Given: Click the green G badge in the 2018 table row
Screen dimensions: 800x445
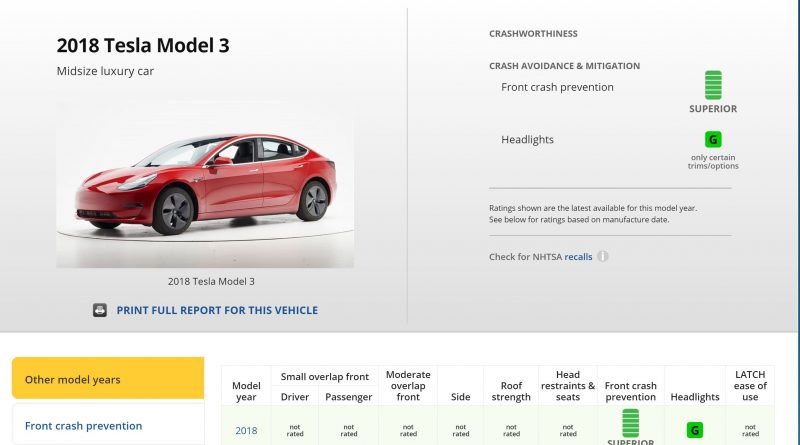Looking at the screenshot, I should (694, 431).
